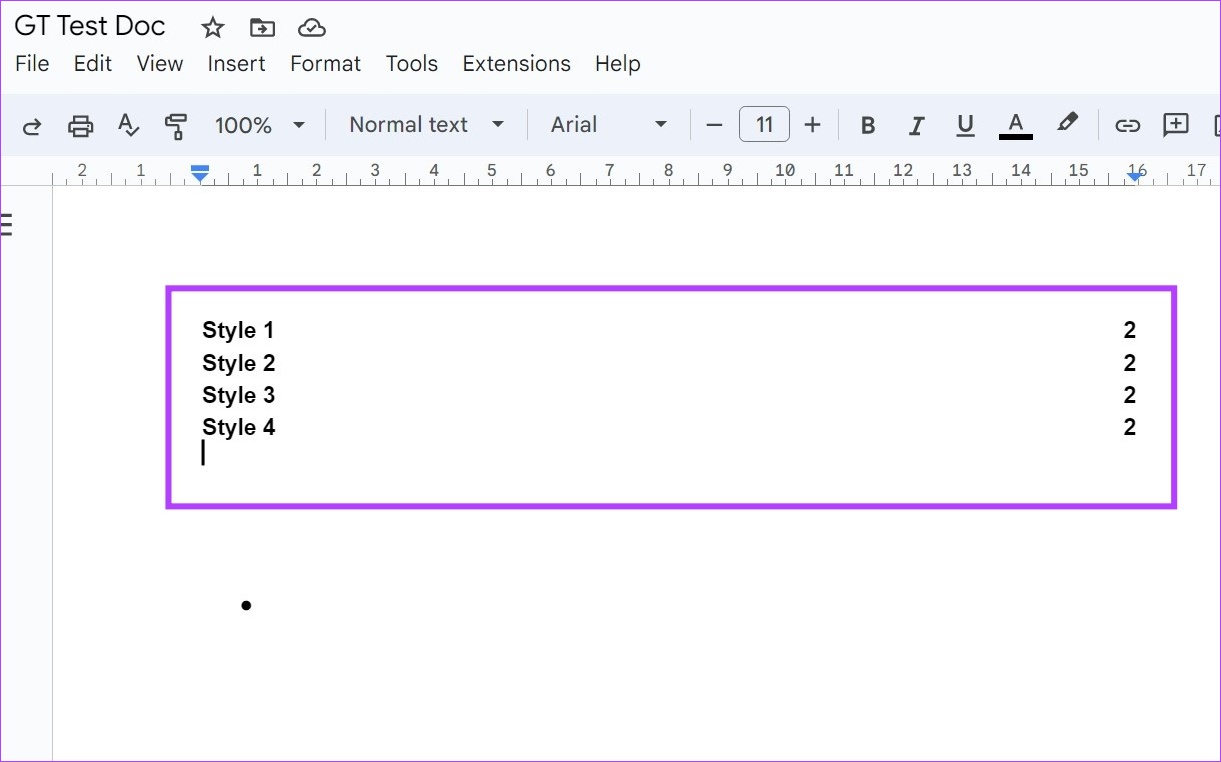Image resolution: width=1221 pixels, height=762 pixels.
Task: Open the Tools menu
Action: [412, 64]
